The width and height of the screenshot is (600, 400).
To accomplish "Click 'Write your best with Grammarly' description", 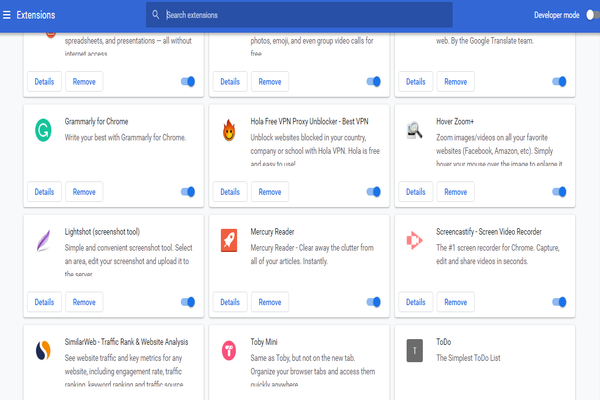I will tap(125, 137).
